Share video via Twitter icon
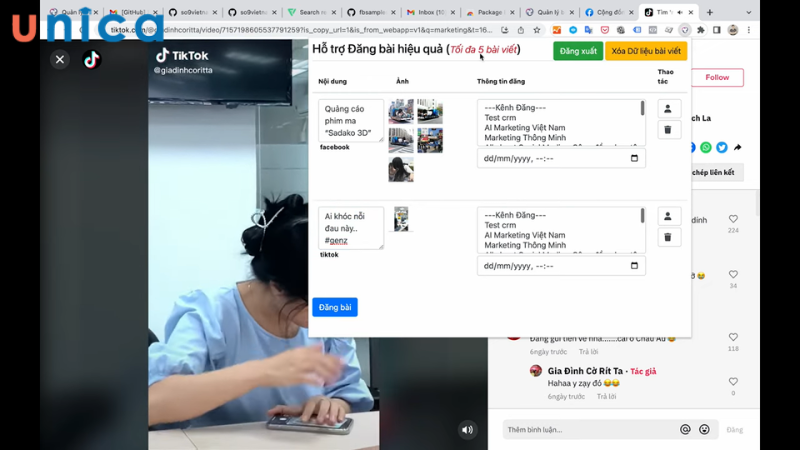 721,147
